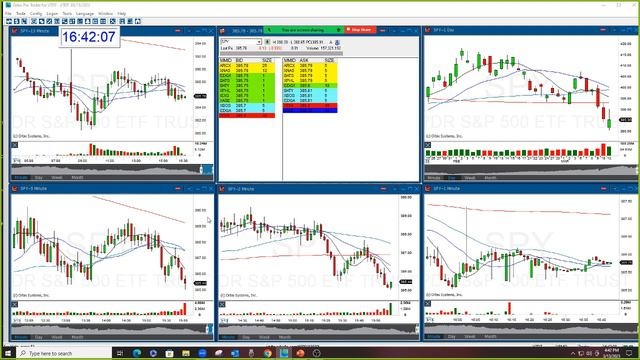Click the person icon in Level 2 window
640x360 pixels.
click(337, 42)
